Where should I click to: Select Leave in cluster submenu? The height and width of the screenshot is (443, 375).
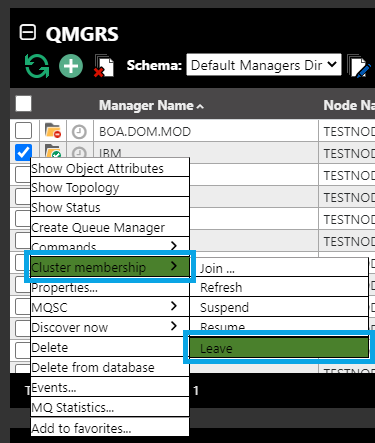pyautogui.click(x=279, y=348)
